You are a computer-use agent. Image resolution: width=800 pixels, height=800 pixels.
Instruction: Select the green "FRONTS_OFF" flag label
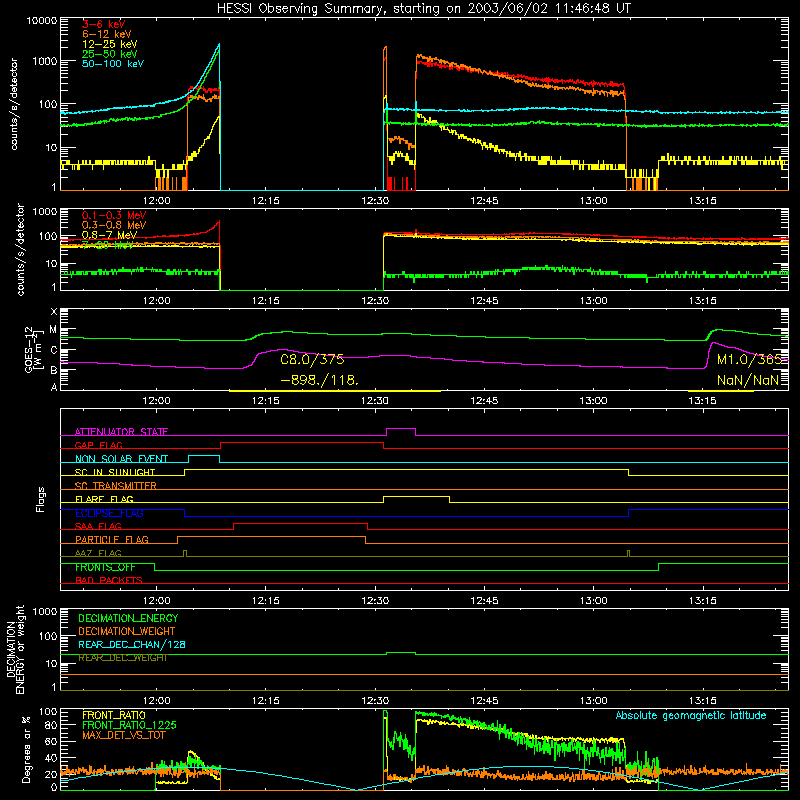(x=105, y=567)
